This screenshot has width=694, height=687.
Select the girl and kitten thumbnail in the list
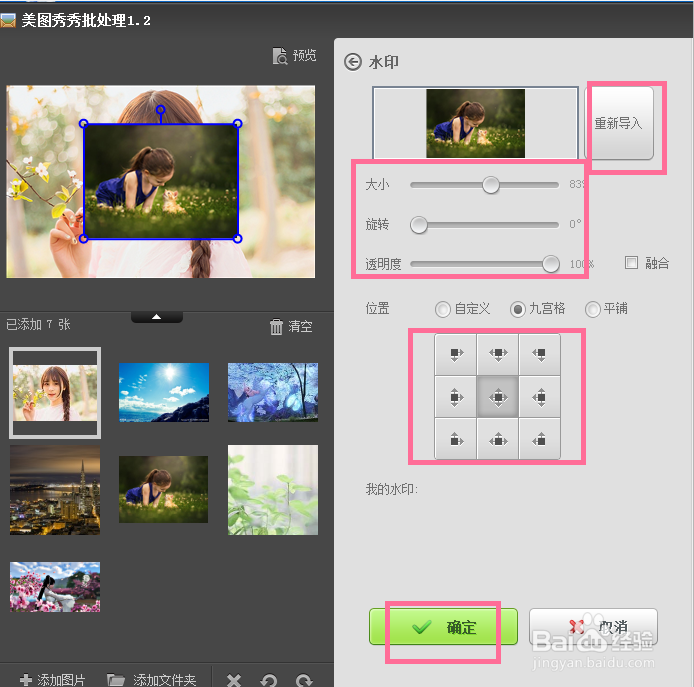tap(163, 489)
